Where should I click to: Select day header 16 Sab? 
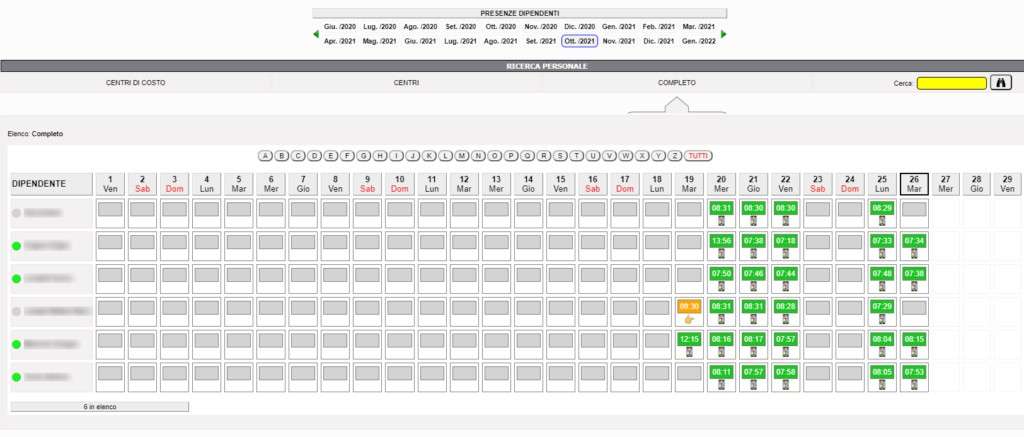click(592, 184)
